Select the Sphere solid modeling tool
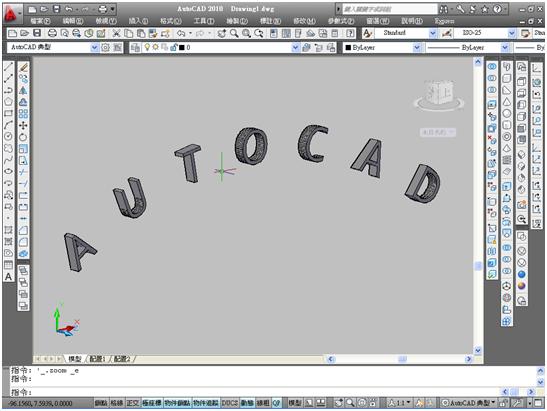Image resolution: width=547 pixels, height=411 pixels. (507, 113)
